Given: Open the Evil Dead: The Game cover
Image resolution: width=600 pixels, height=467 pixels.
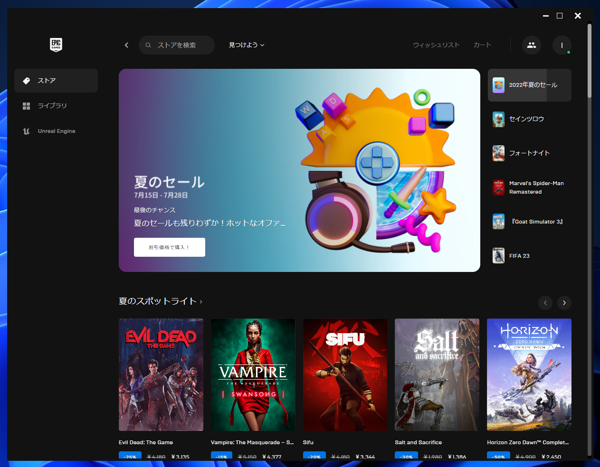Looking at the screenshot, I should pyautogui.click(x=161, y=375).
